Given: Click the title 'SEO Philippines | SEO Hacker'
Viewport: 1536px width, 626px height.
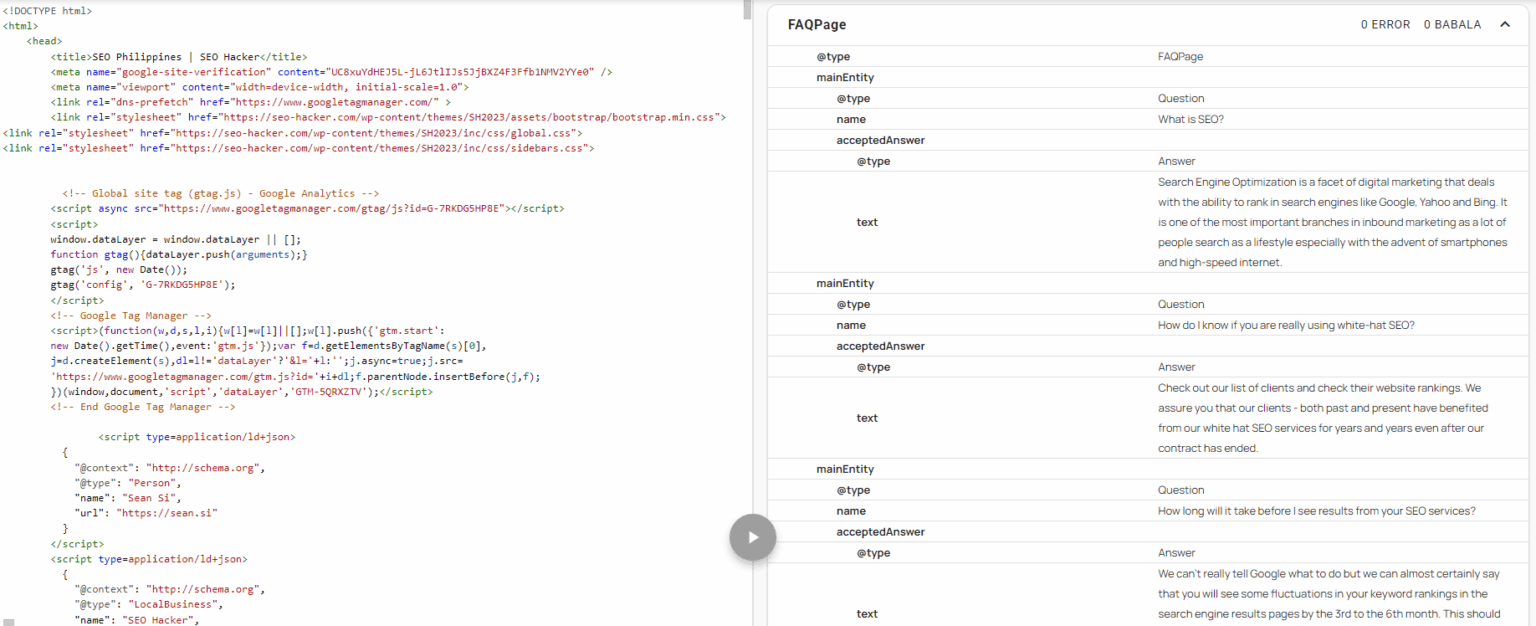Looking at the screenshot, I should point(178,56).
